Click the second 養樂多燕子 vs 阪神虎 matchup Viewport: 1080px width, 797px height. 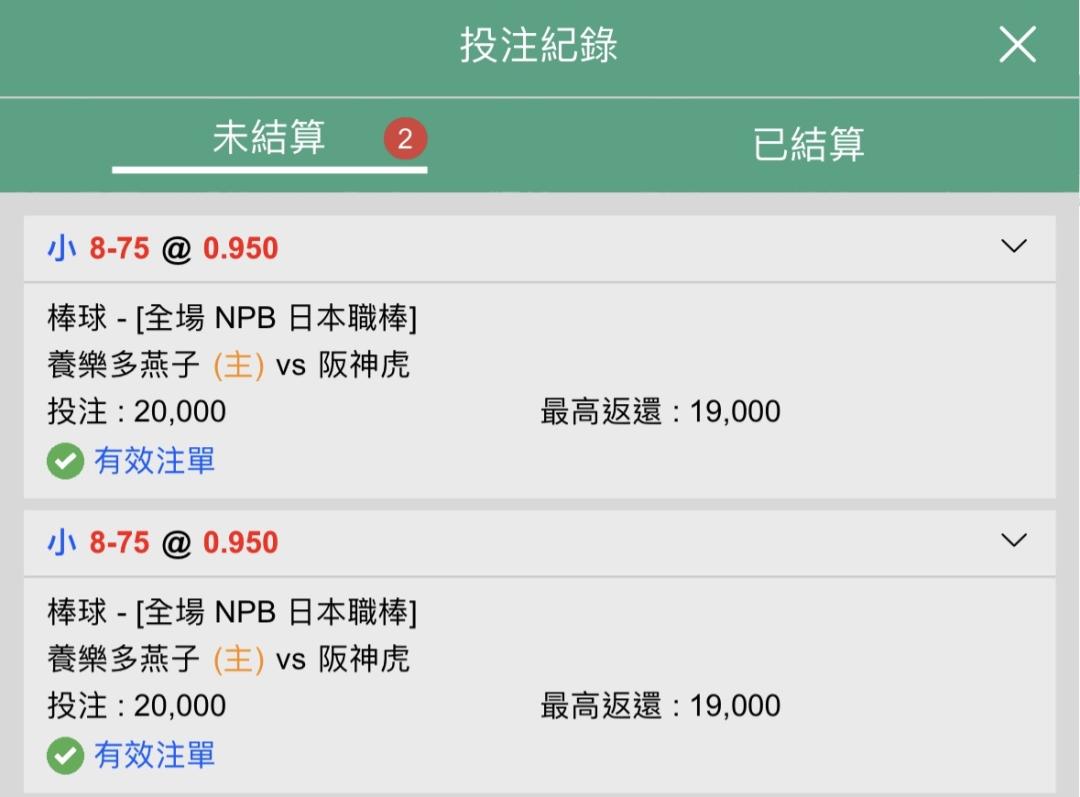(x=229, y=659)
